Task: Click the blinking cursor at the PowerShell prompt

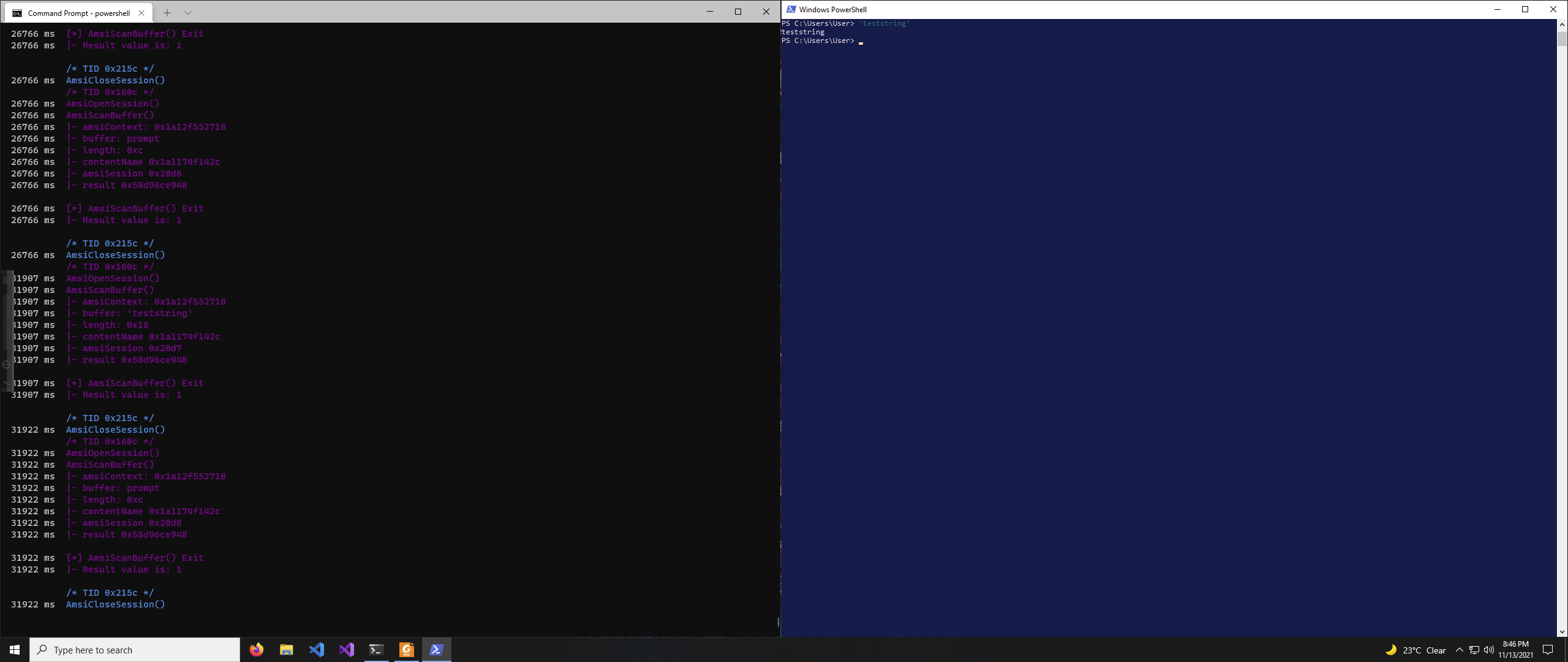Action: 861,43
